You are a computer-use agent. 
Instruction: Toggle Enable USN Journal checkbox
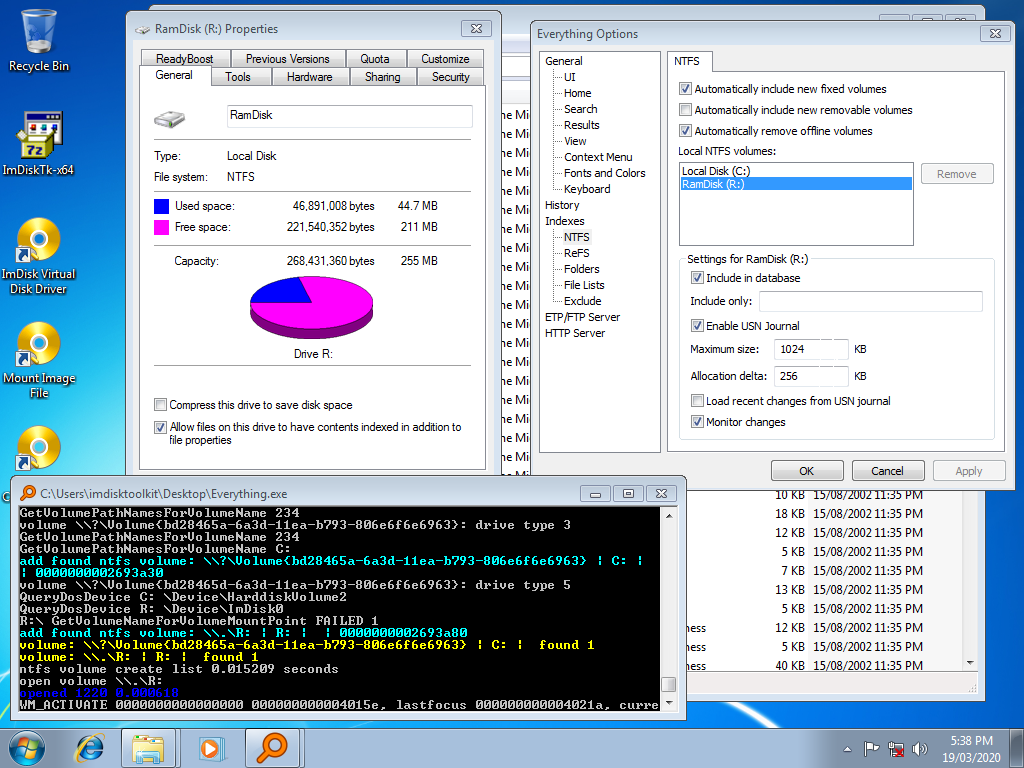click(697, 325)
